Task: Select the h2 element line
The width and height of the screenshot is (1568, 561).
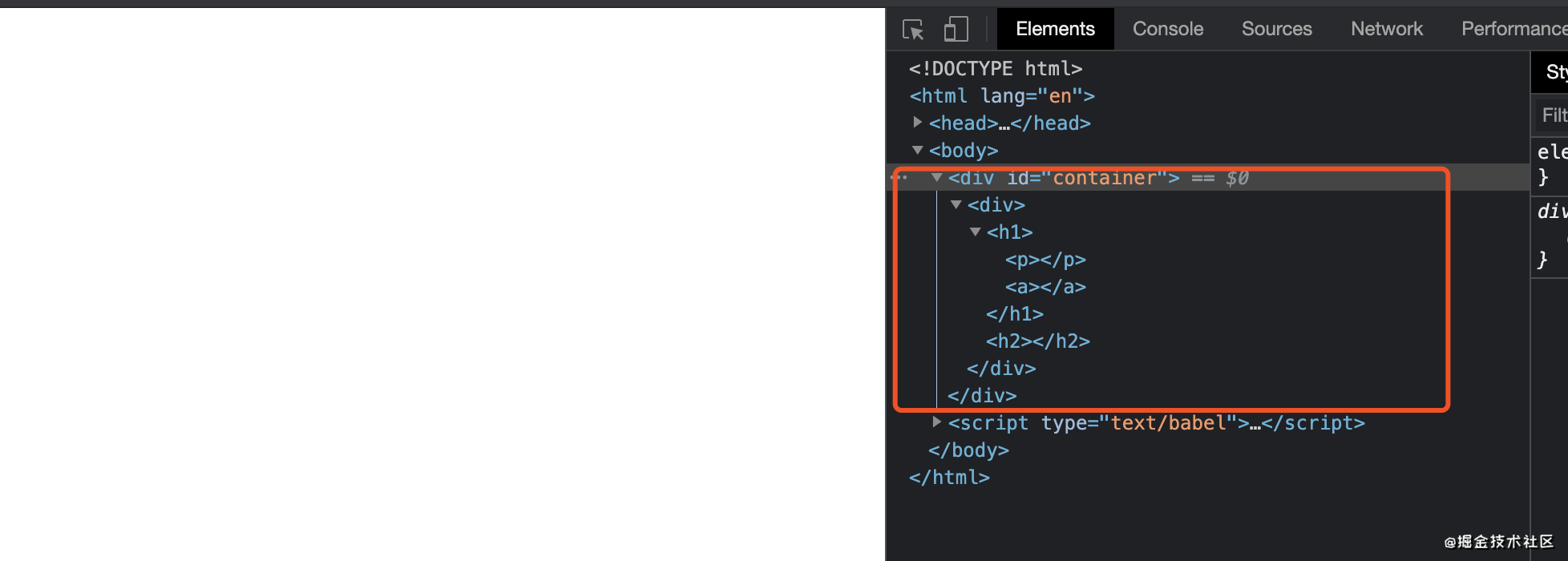Action: (x=1038, y=341)
